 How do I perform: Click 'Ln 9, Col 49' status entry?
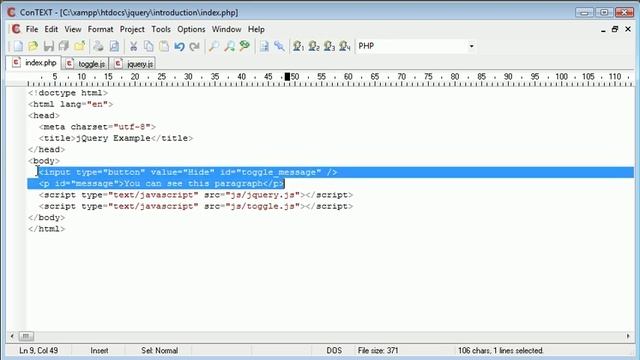point(38,351)
